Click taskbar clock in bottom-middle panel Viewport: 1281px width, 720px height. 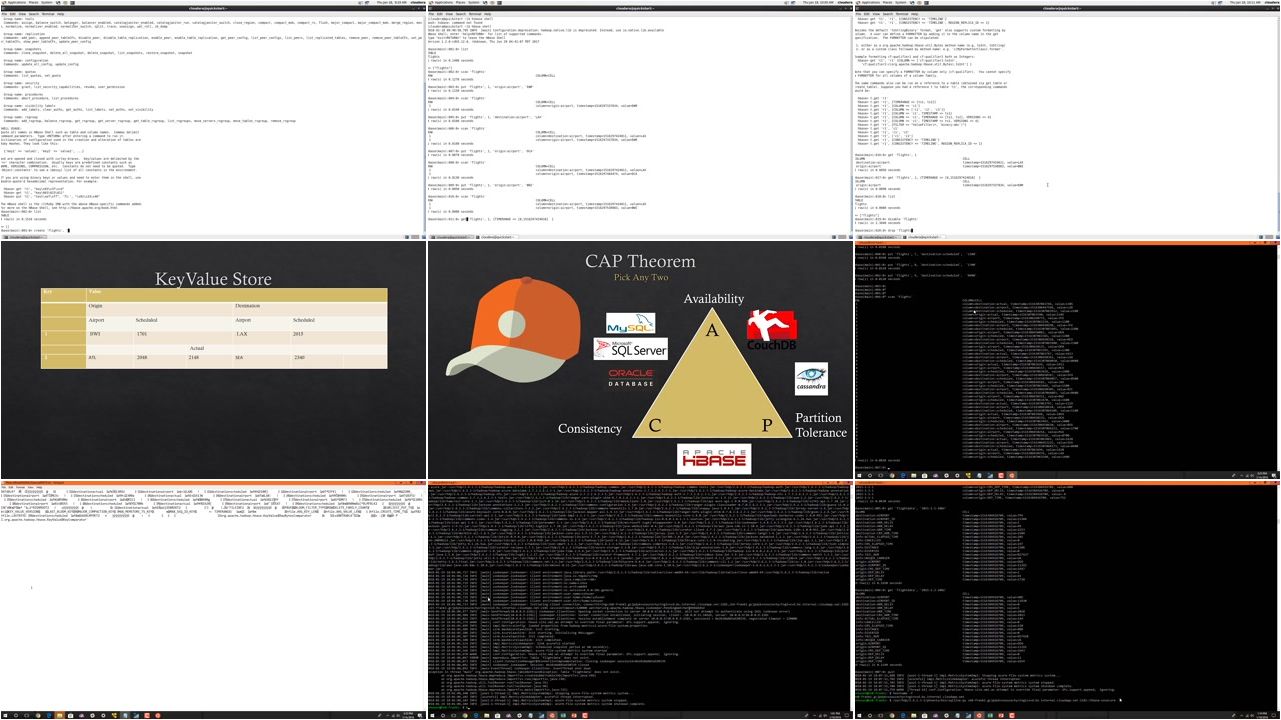836,716
